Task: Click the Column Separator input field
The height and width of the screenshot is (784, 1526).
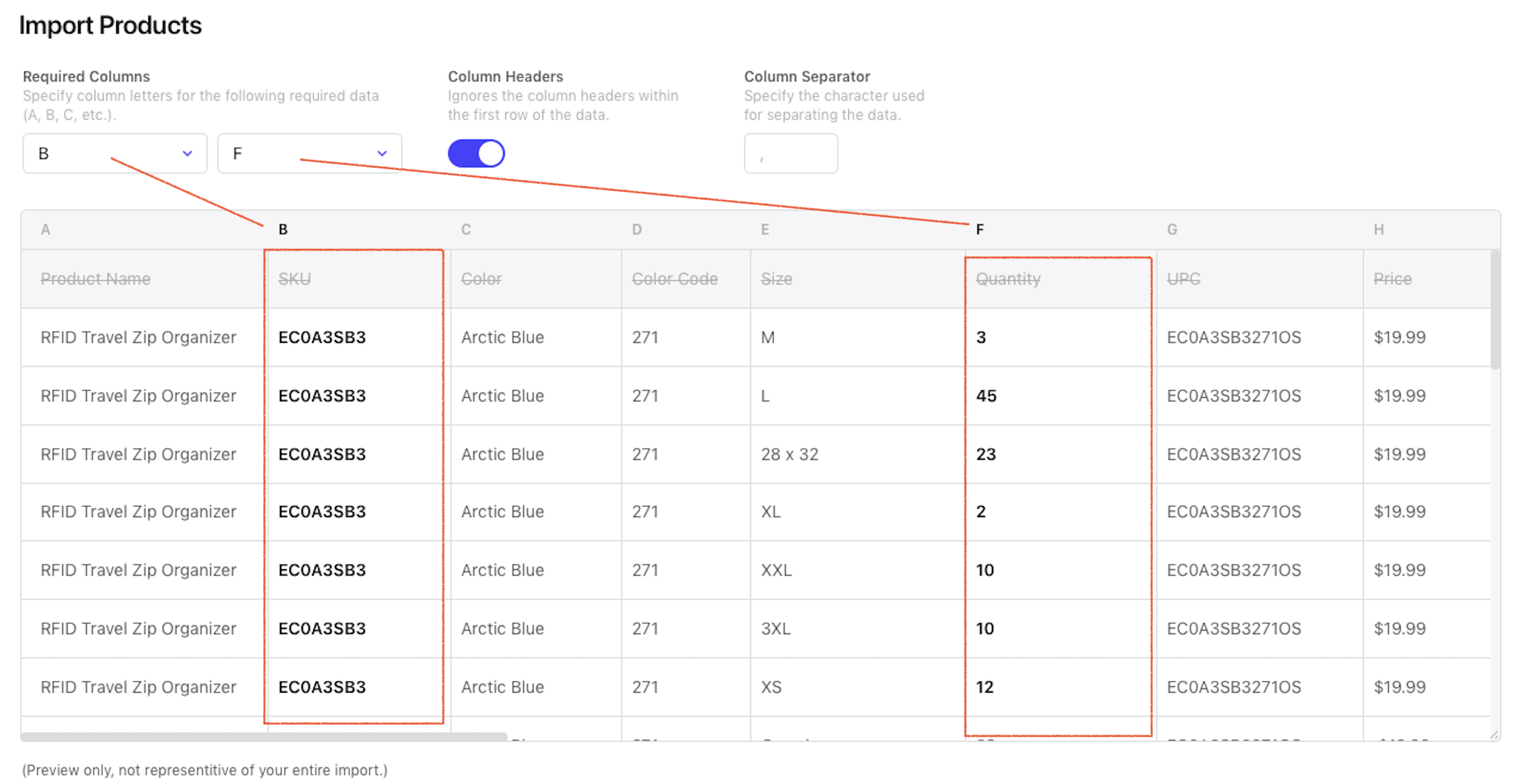Action: point(790,153)
